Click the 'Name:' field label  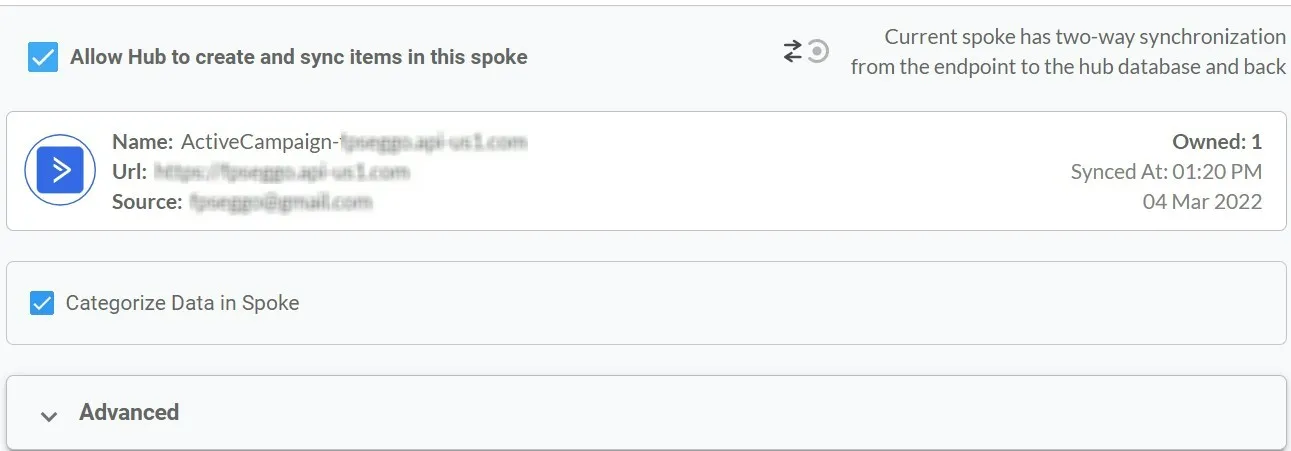[x=143, y=142]
